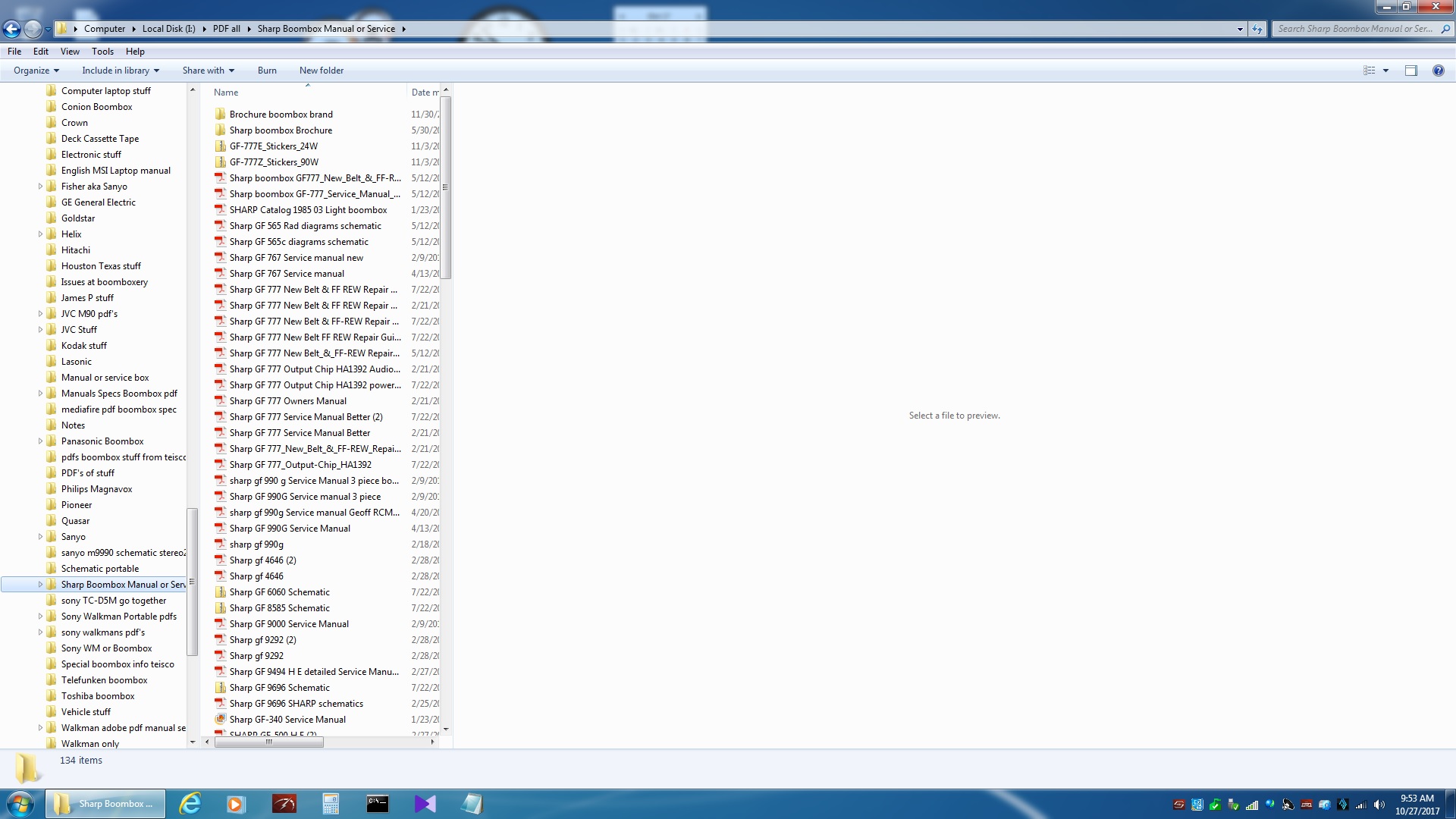Toggle the preview pane button
This screenshot has width=1456, height=819.
[x=1410, y=71]
